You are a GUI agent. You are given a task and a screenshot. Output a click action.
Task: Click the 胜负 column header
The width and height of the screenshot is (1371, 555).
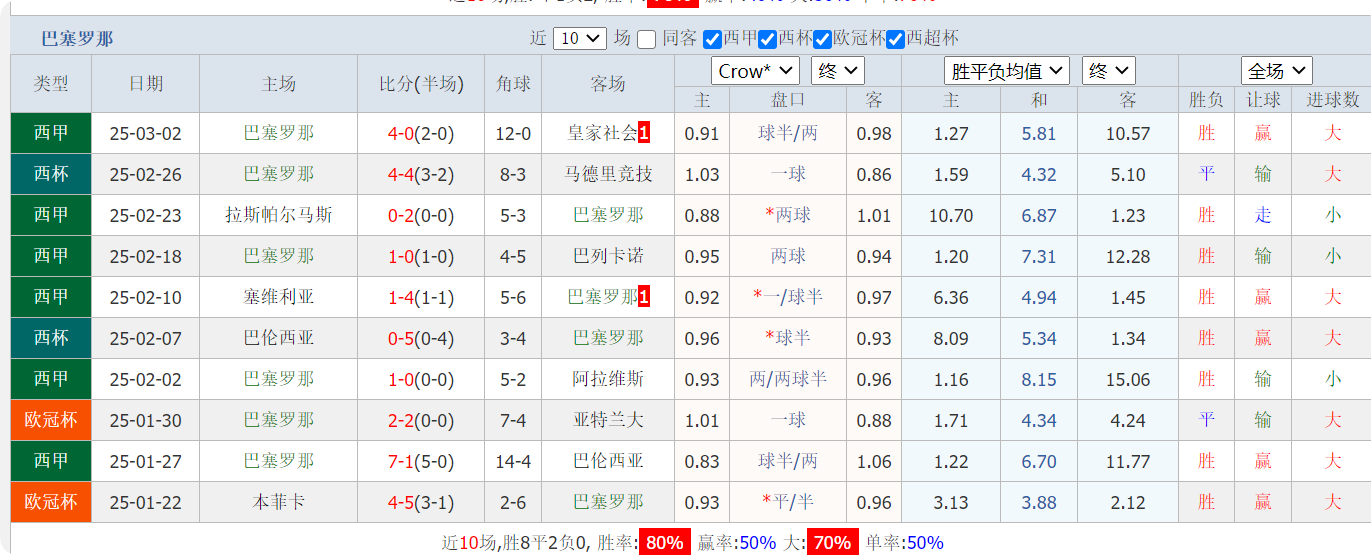pyautogui.click(x=1206, y=100)
